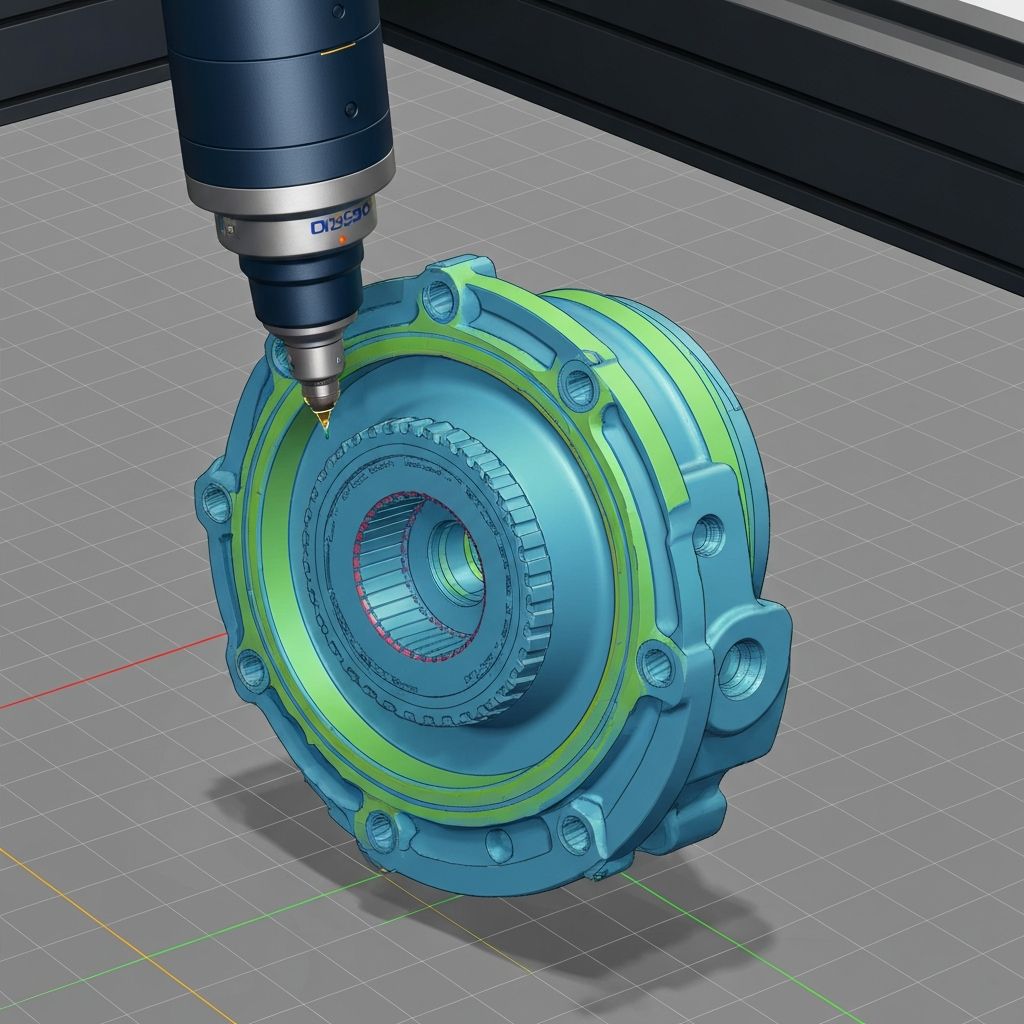Click the probe stylus tip touching the part
Viewport: 1024px width, 1024px height.
[325, 428]
